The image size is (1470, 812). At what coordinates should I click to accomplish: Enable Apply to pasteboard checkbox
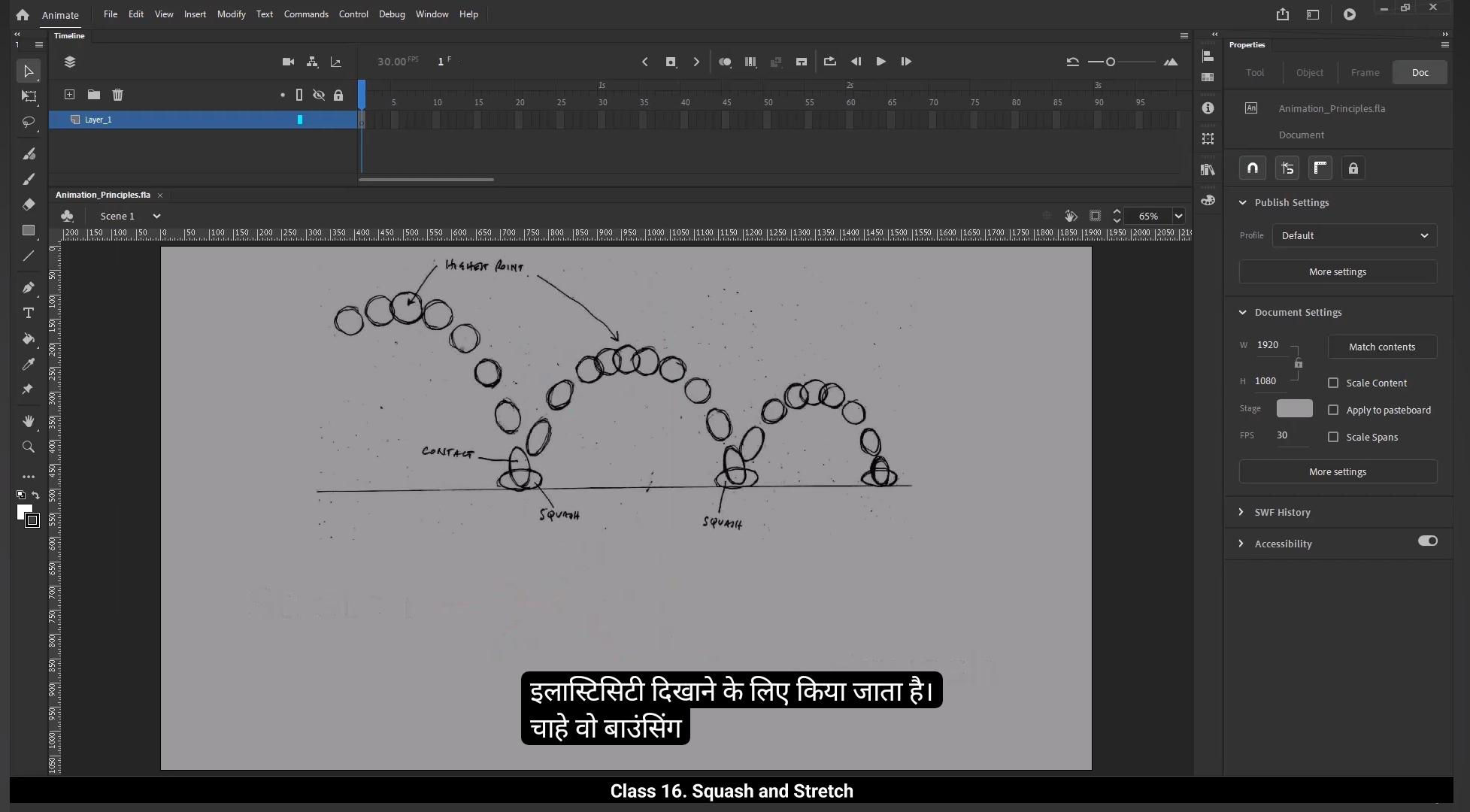pyautogui.click(x=1333, y=410)
